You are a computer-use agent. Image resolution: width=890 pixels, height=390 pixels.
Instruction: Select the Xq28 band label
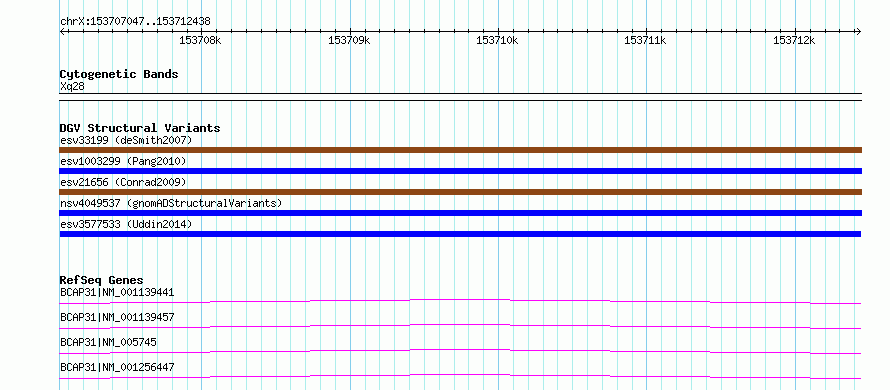72,87
